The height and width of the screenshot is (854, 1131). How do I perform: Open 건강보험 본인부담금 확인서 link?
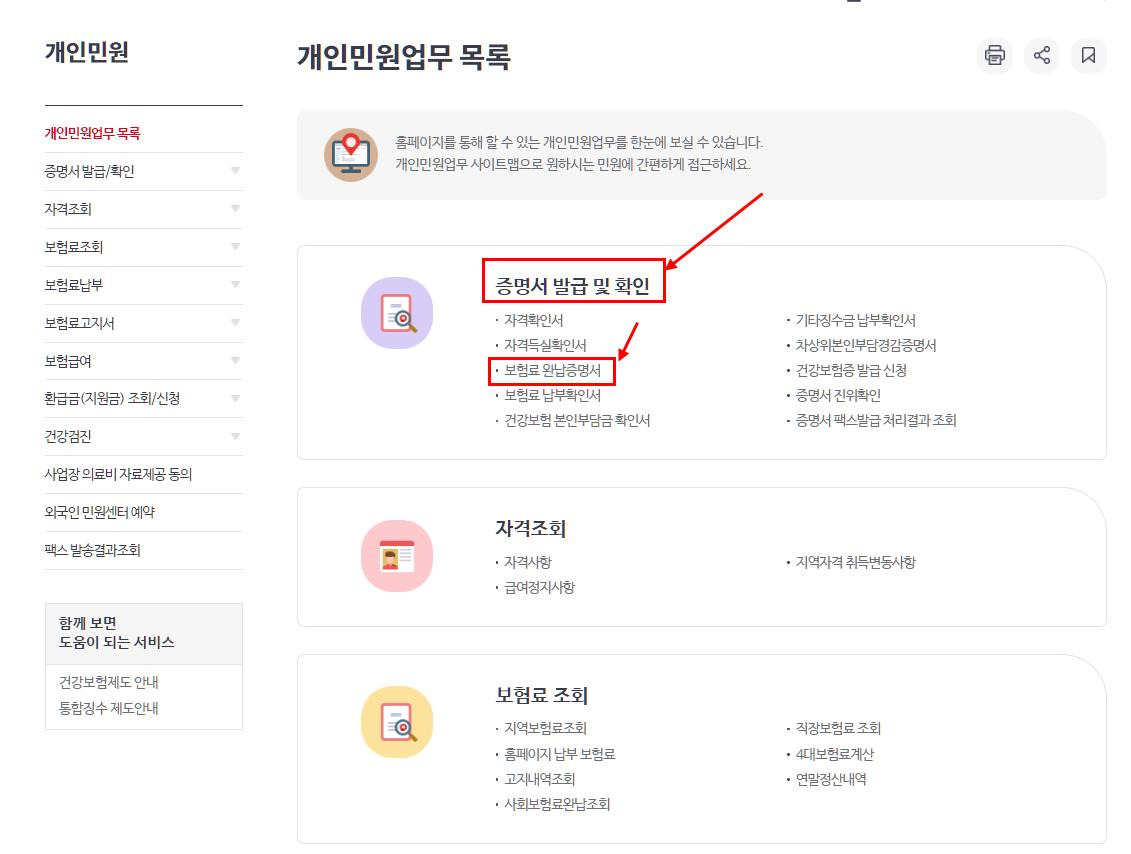click(x=576, y=421)
